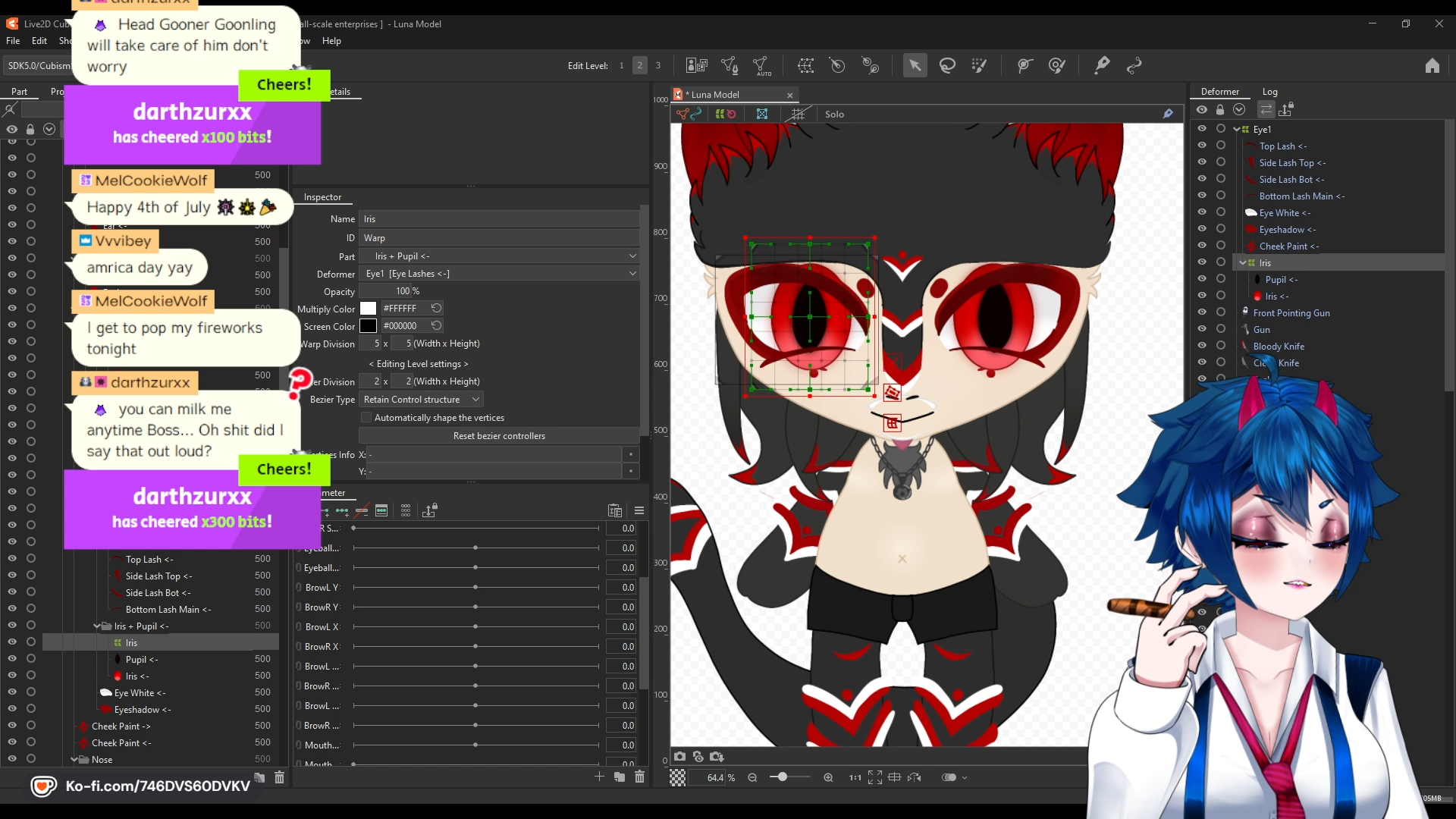Viewport: 1456px width, 819px height.
Task: Create a rotation deformer
Action: (837, 65)
